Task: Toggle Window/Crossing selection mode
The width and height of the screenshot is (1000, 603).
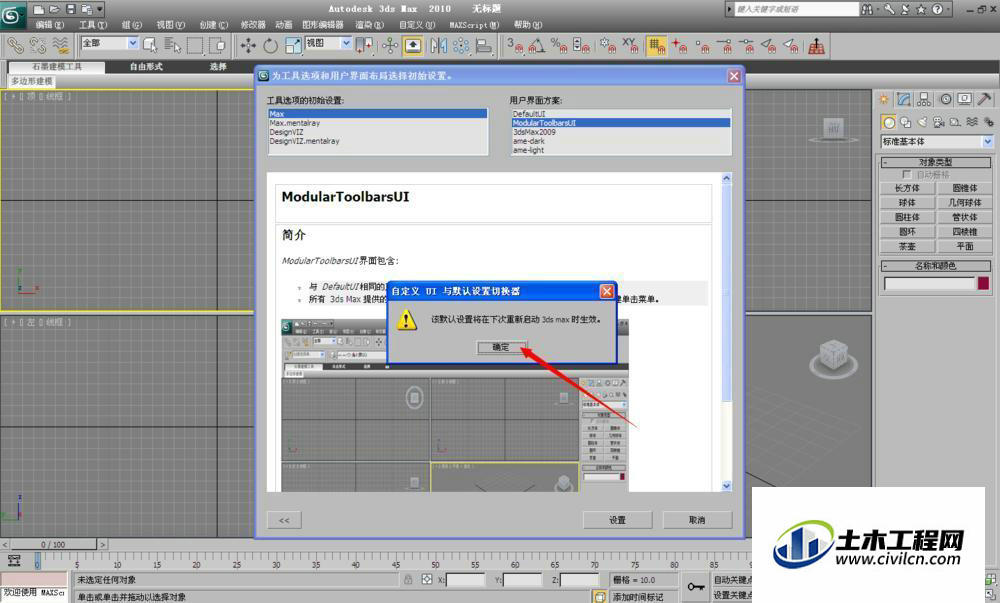Action: 217,45
